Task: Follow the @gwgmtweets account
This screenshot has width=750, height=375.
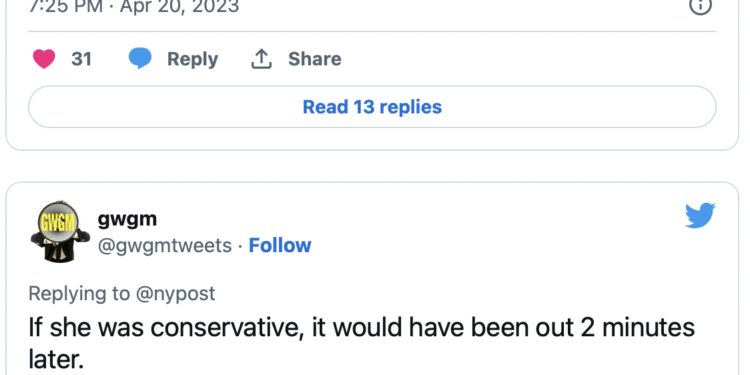Action: pos(280,245)
